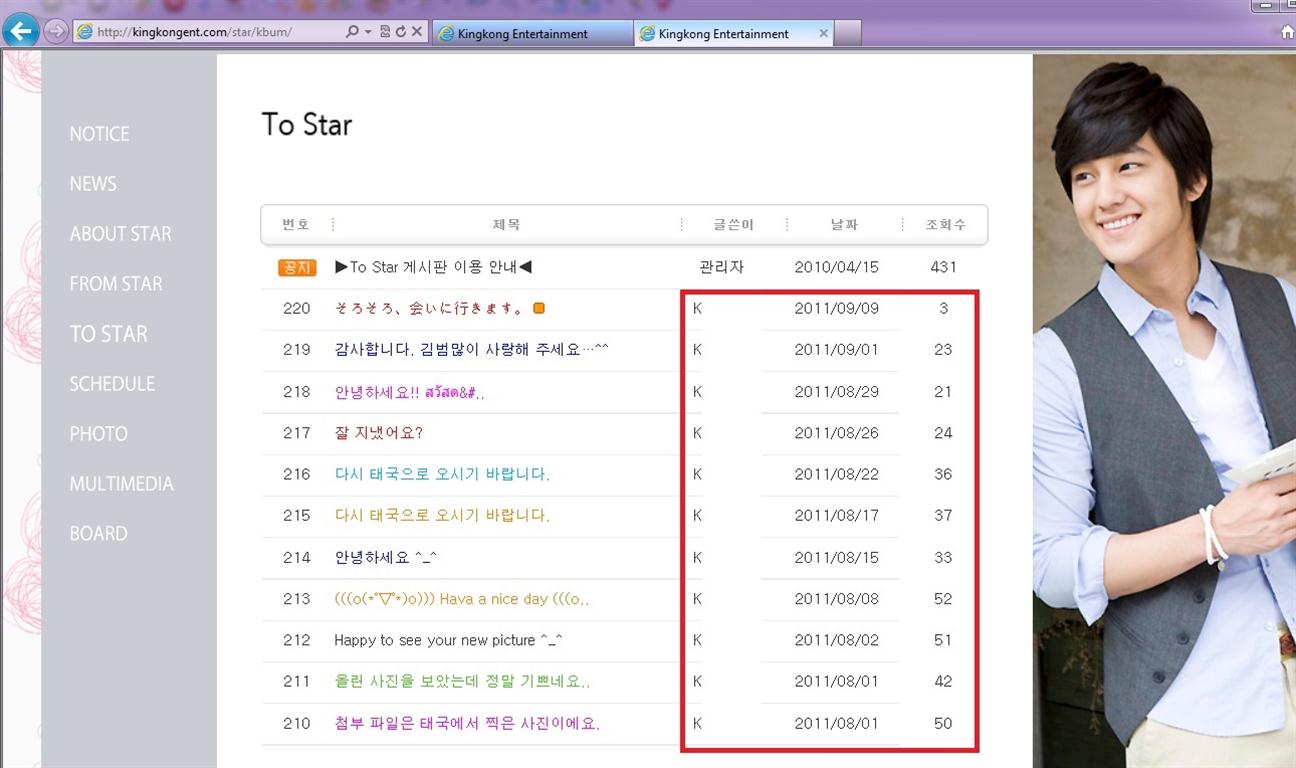This screenshot has width=1296, height=768.
Task: Open the SCHEDULE page
Action: [x=112, y=384]
